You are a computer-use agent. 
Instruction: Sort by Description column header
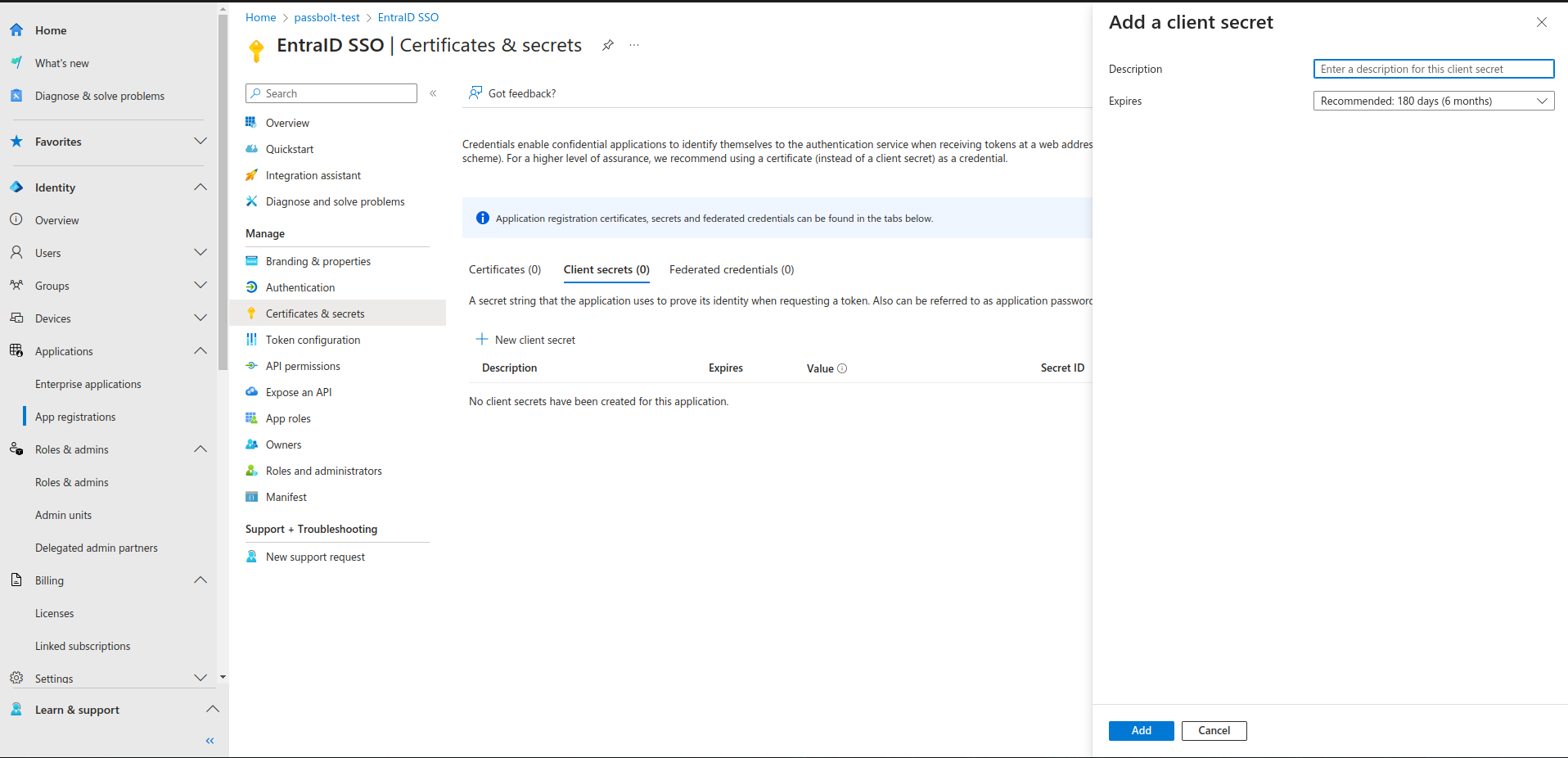click(x=509, y=368)
